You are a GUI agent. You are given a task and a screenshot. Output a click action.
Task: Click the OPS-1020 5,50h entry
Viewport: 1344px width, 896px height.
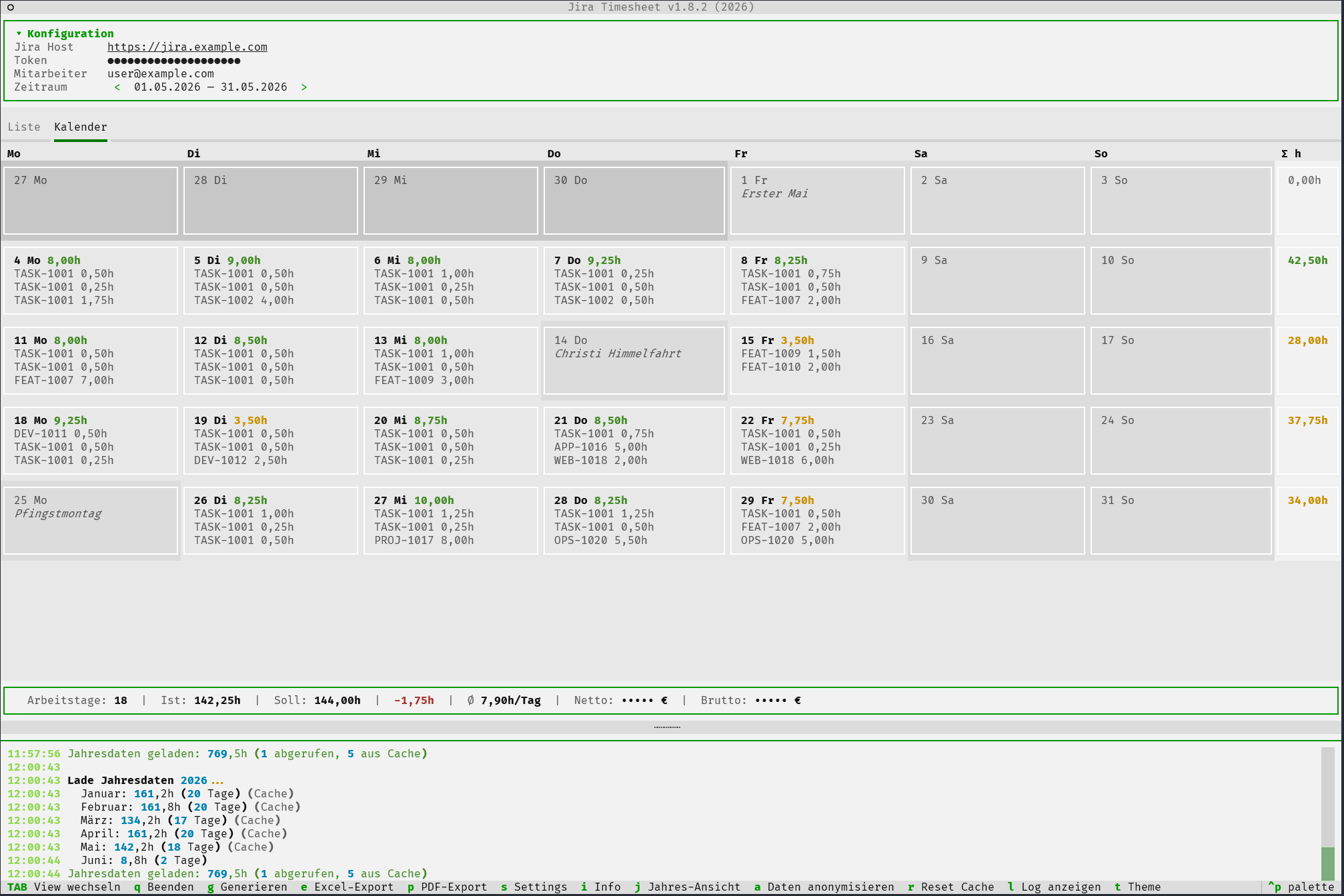click(601, 541)
